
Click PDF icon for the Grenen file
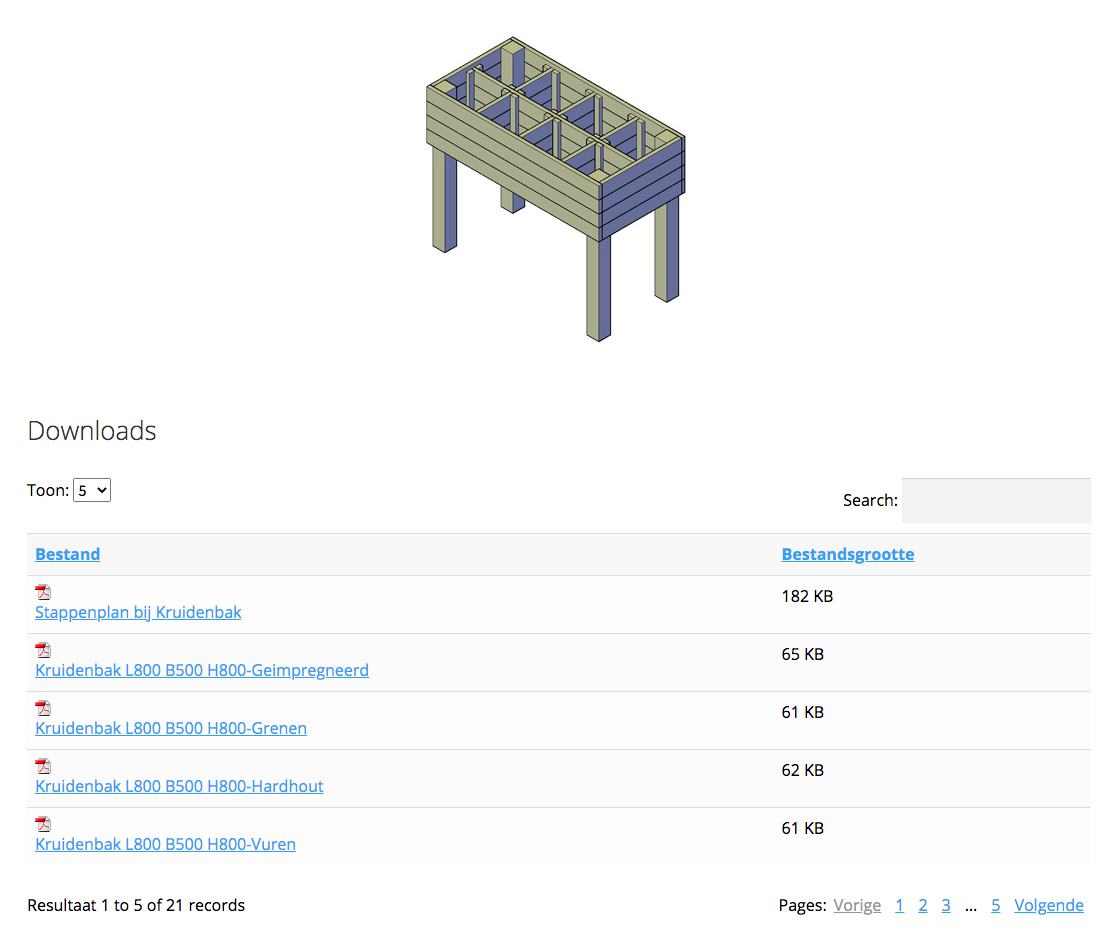[x=43, y=708]
